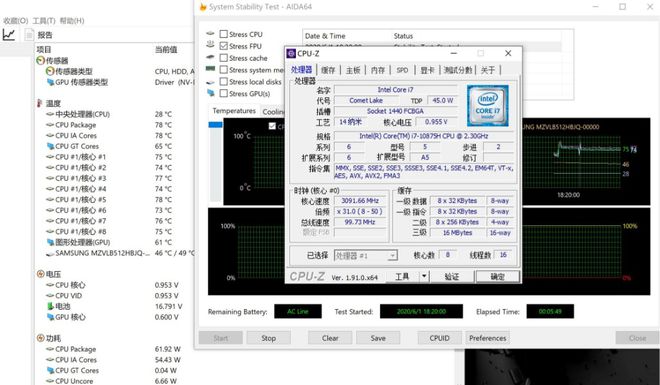
Task: Click the 温度 thermometer icon
Action: tap(40, 103)
